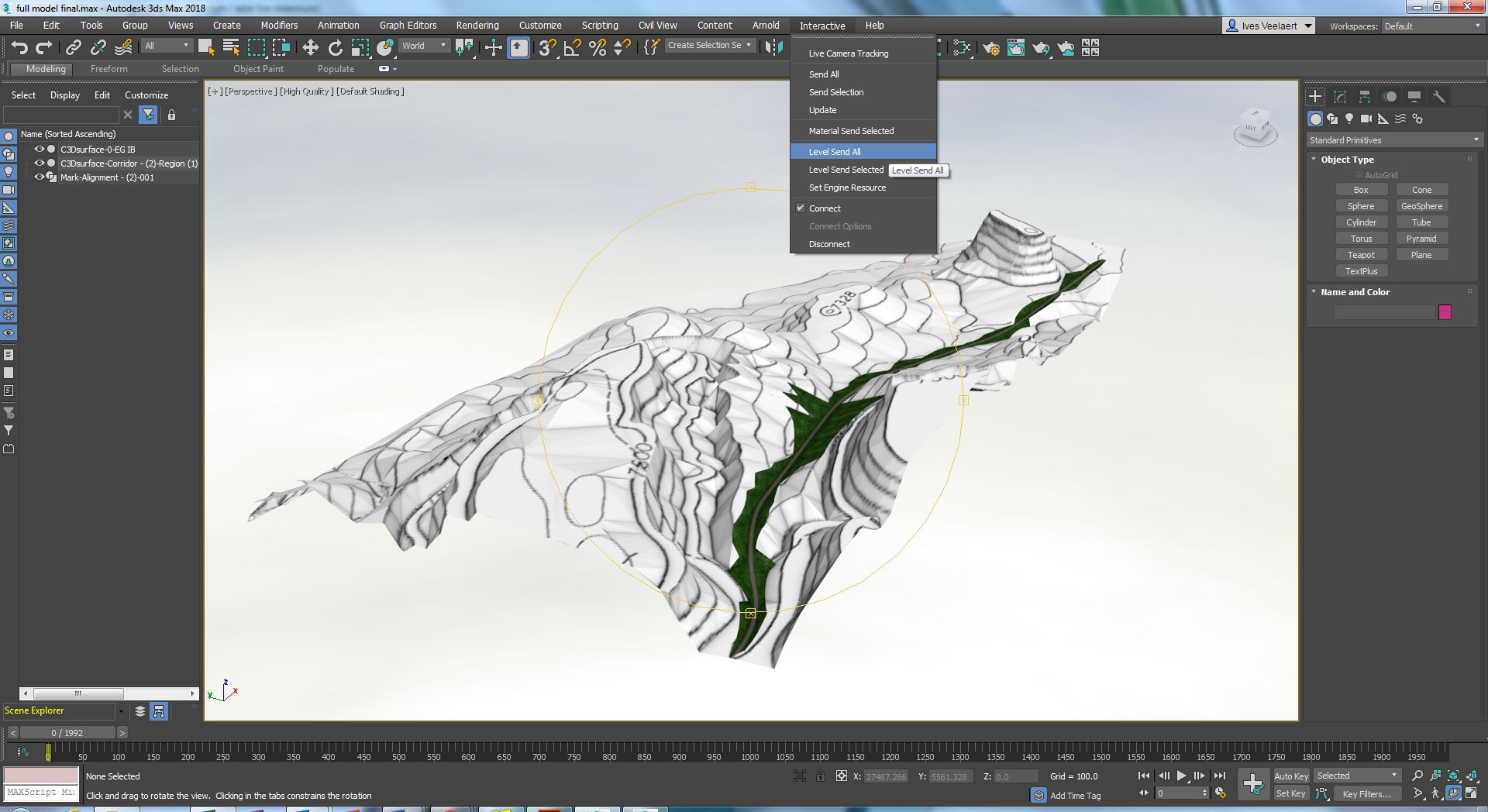Open the Workspaces Default dropdown

coord(1431,26)
